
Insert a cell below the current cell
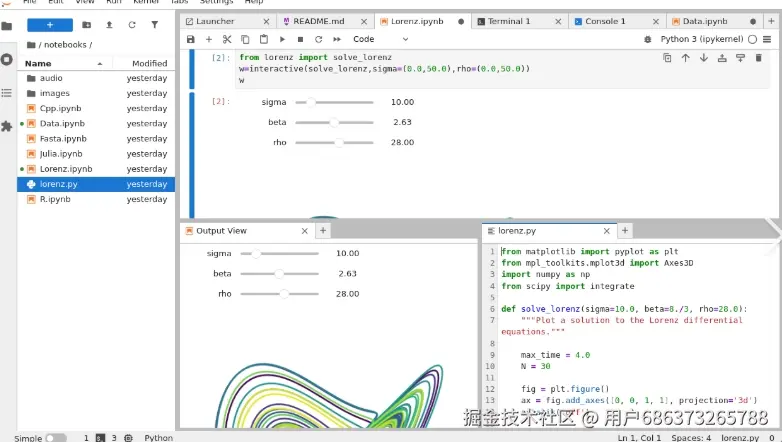(741, 58)
